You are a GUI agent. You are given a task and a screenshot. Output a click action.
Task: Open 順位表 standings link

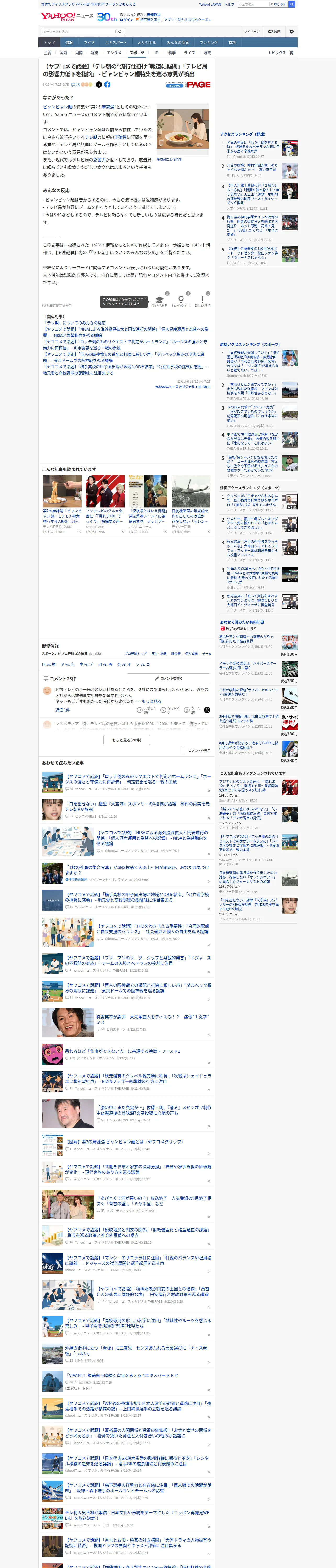(176, 654)
